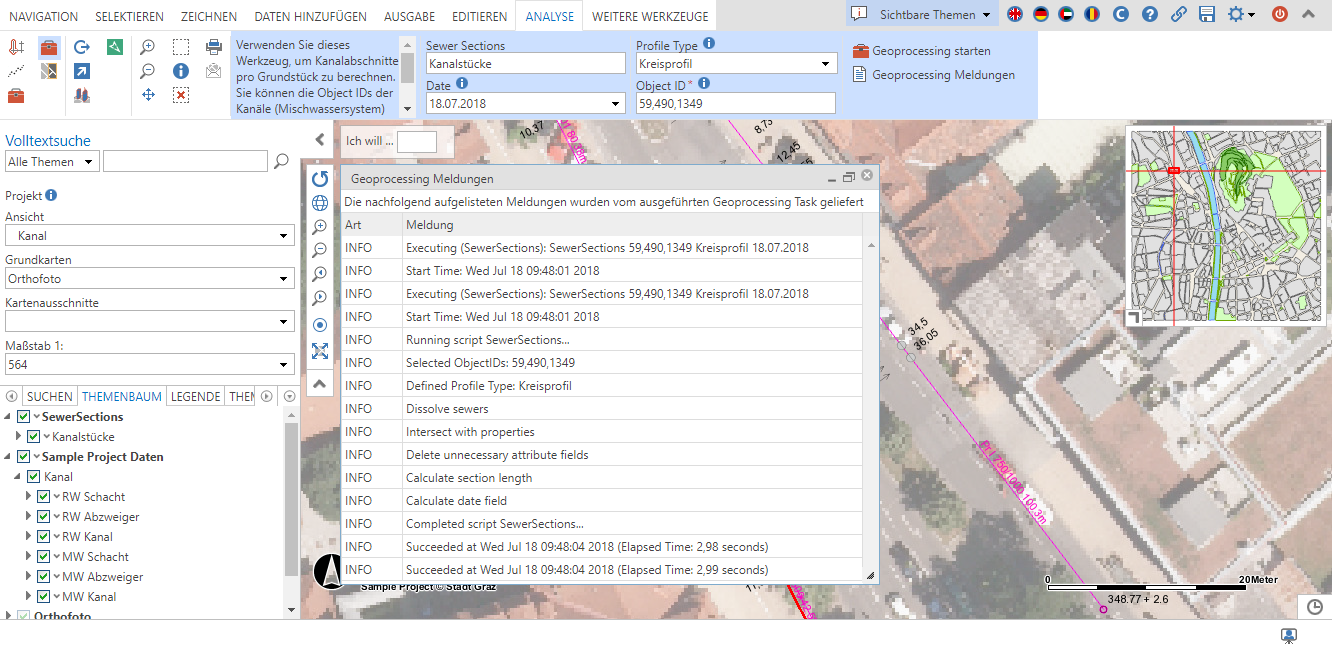Viewport: 1332px width, 646px height.
Task: Open the EDITIEREN ribbon tab
Action: [479, 17]
